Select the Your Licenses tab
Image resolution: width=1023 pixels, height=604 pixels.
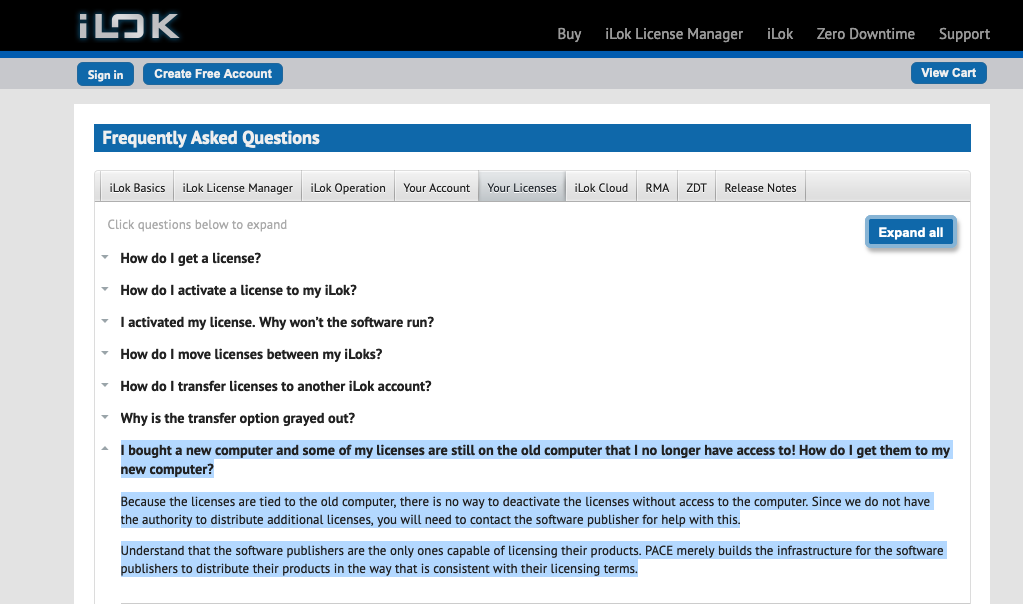(x=522, y=188)
